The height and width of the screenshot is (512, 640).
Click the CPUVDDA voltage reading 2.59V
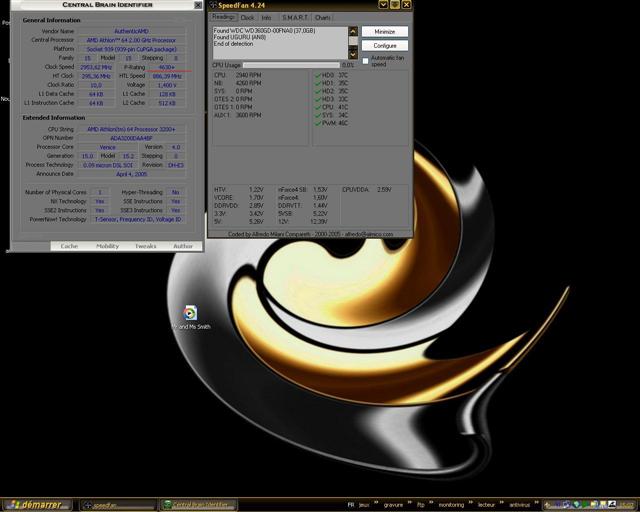click(x=384, y=190)
